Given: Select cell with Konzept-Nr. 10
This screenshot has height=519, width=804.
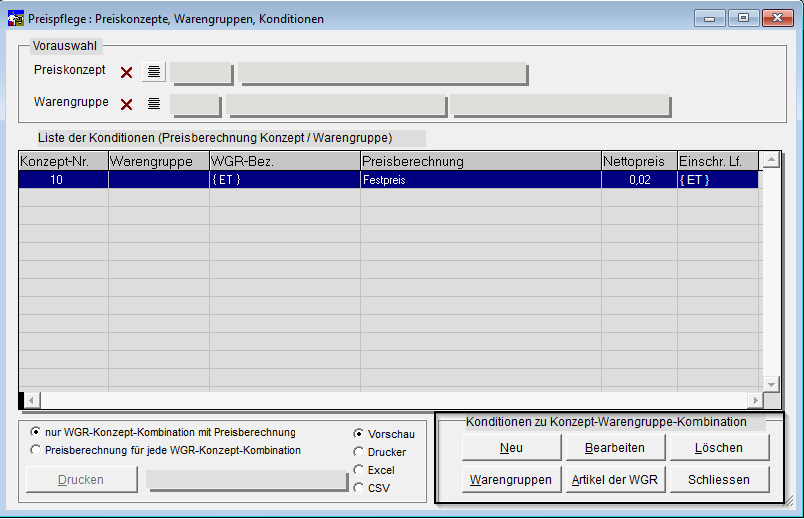Looking at the screenshot, I should pos(63,179).
